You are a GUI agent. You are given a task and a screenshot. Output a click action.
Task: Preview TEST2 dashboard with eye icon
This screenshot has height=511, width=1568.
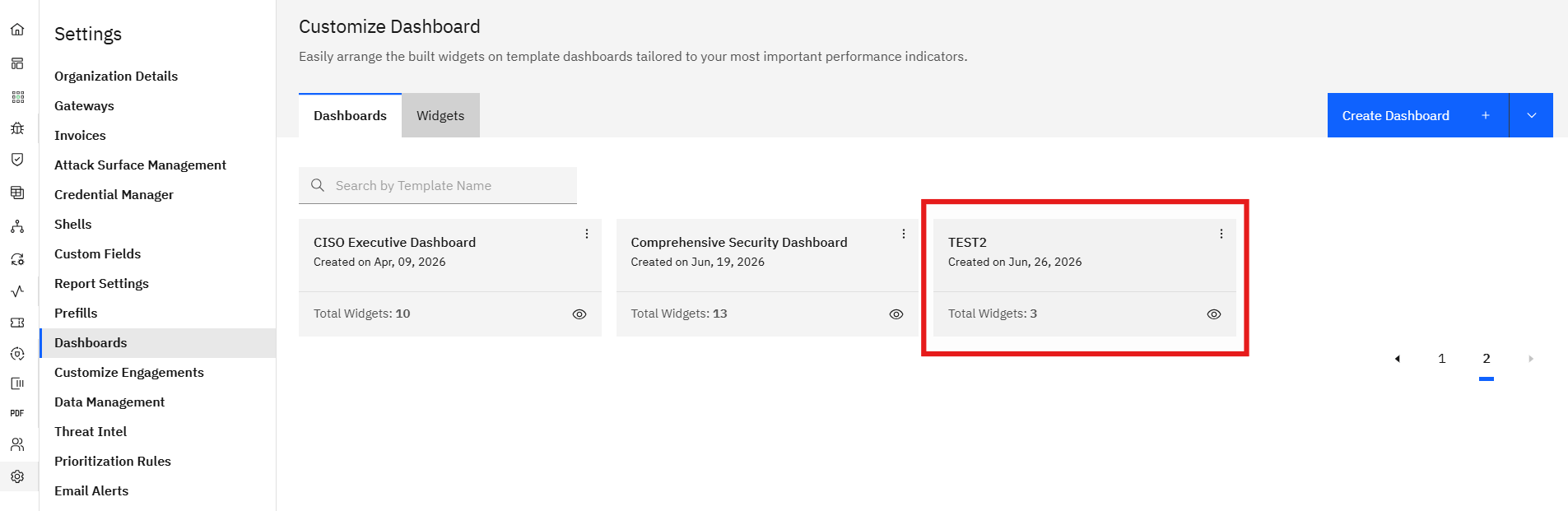(x=1214, y=314)
